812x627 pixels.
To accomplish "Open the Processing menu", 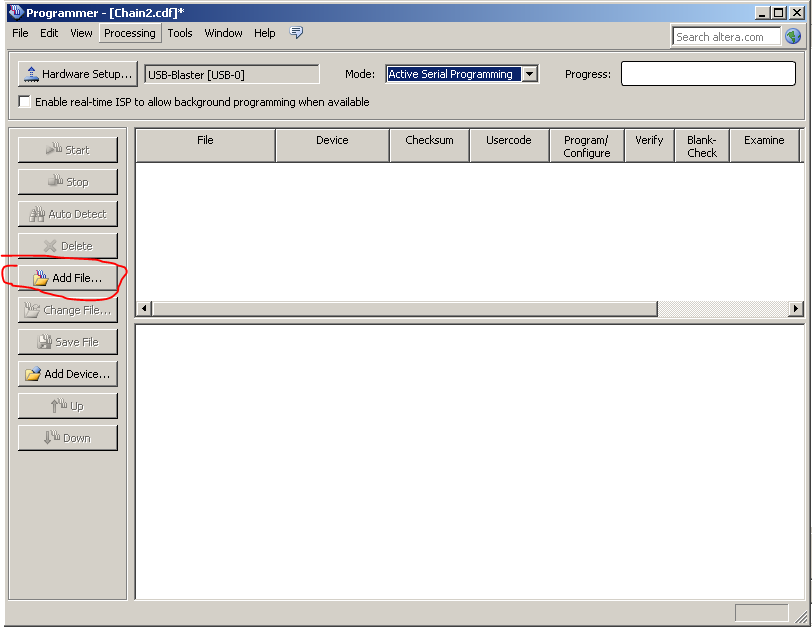I will (130, 33).
